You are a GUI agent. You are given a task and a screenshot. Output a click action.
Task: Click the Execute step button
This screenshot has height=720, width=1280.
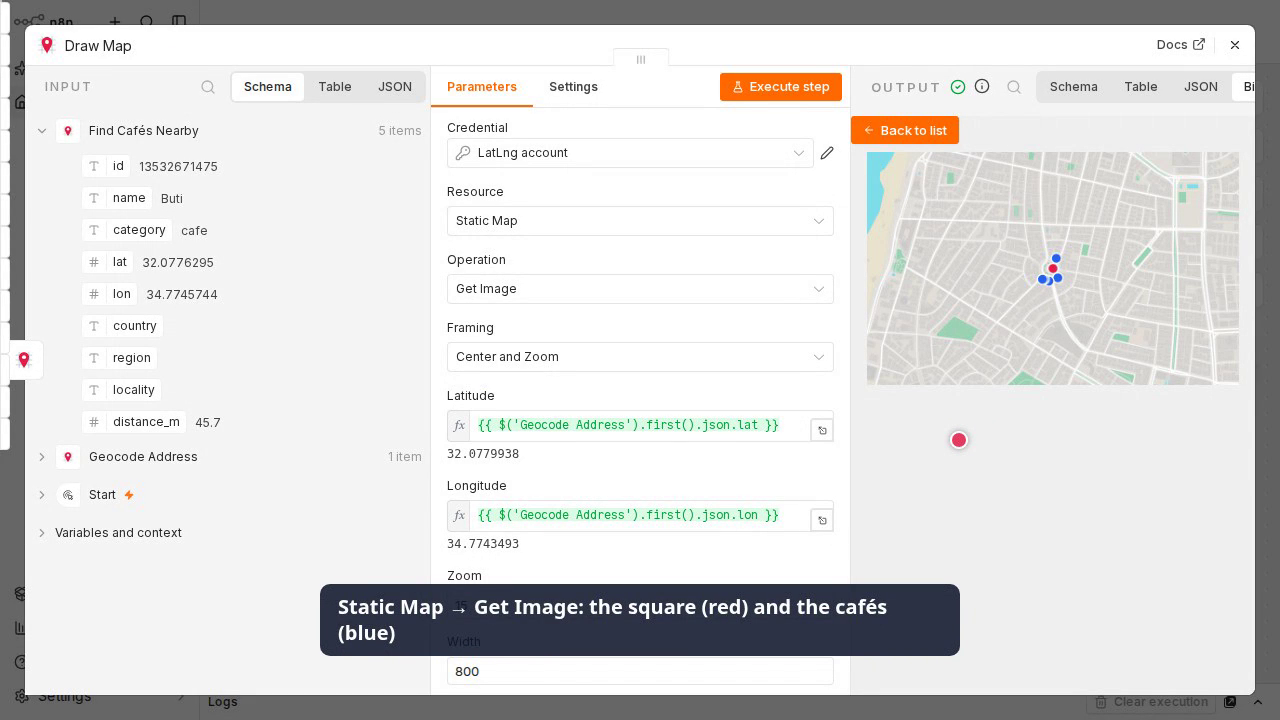(781, 87)
